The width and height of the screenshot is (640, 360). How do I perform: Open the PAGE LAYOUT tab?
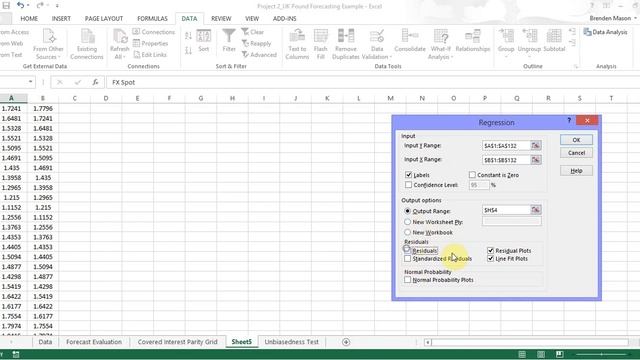[x=104, y=19]
